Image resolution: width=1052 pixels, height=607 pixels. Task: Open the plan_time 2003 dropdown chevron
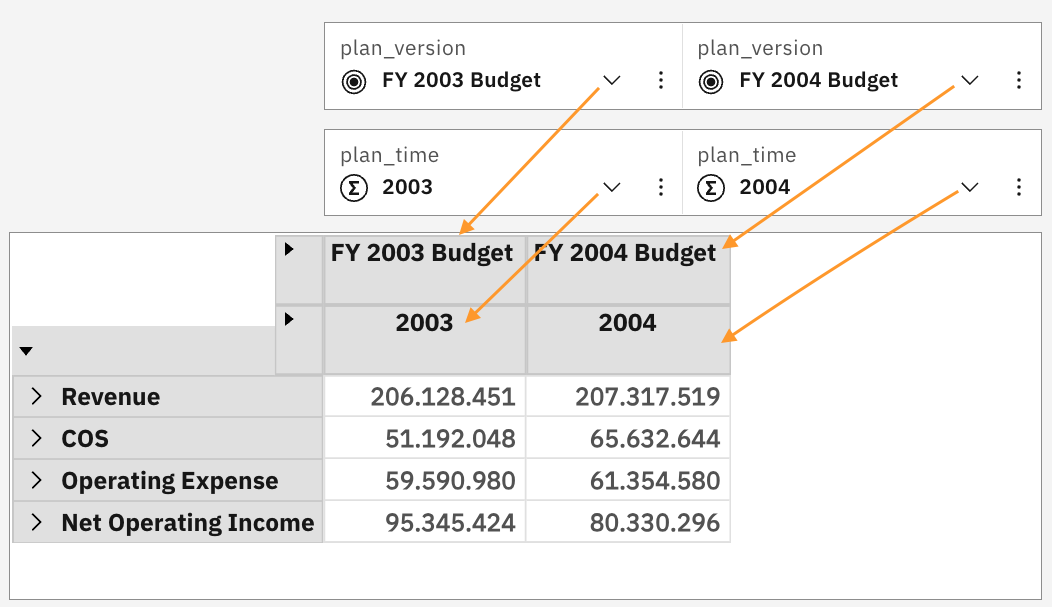click(612, 187)
